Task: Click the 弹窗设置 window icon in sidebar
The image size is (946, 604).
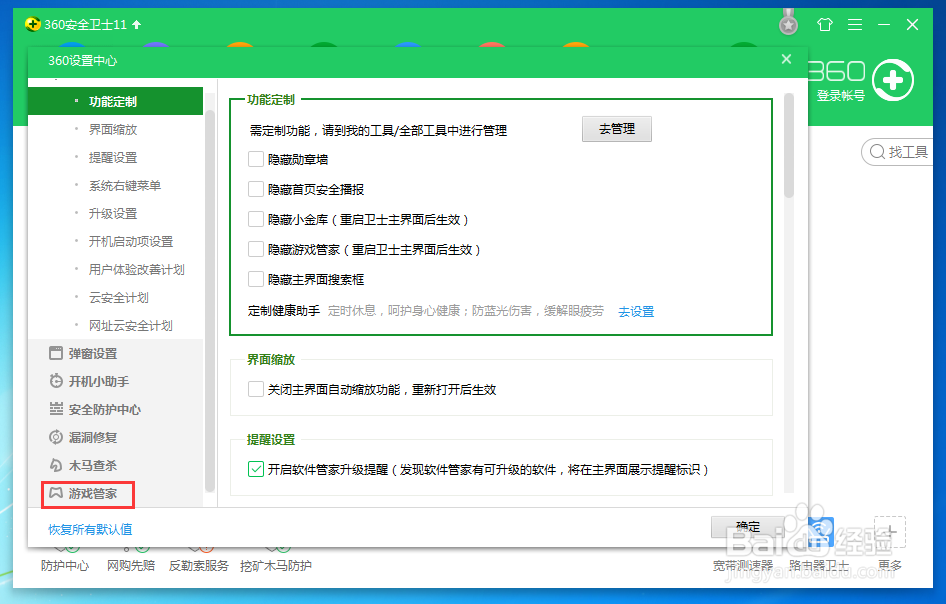Action: click(56, 353)
